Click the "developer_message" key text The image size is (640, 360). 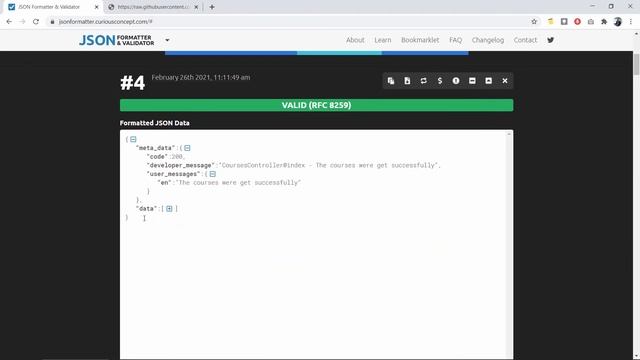click(x=180, y=165)
